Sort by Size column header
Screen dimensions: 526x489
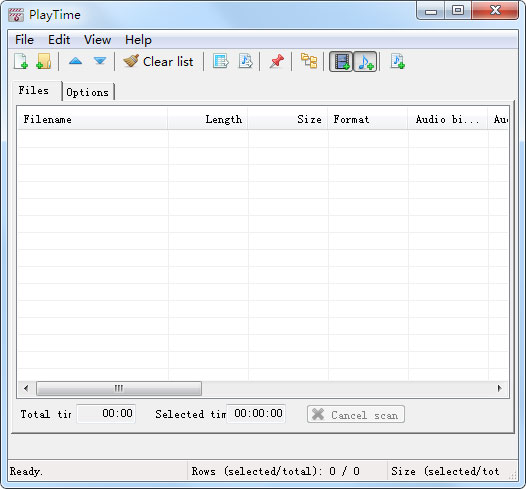(288, 119)
